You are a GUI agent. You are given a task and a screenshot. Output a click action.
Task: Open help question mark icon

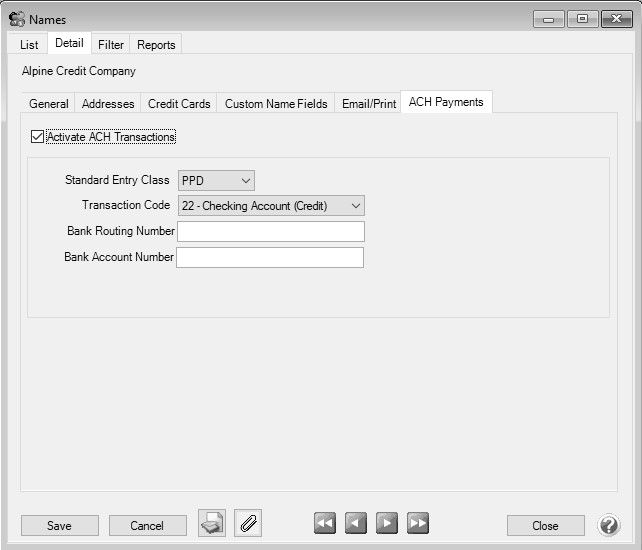point(609,525)
